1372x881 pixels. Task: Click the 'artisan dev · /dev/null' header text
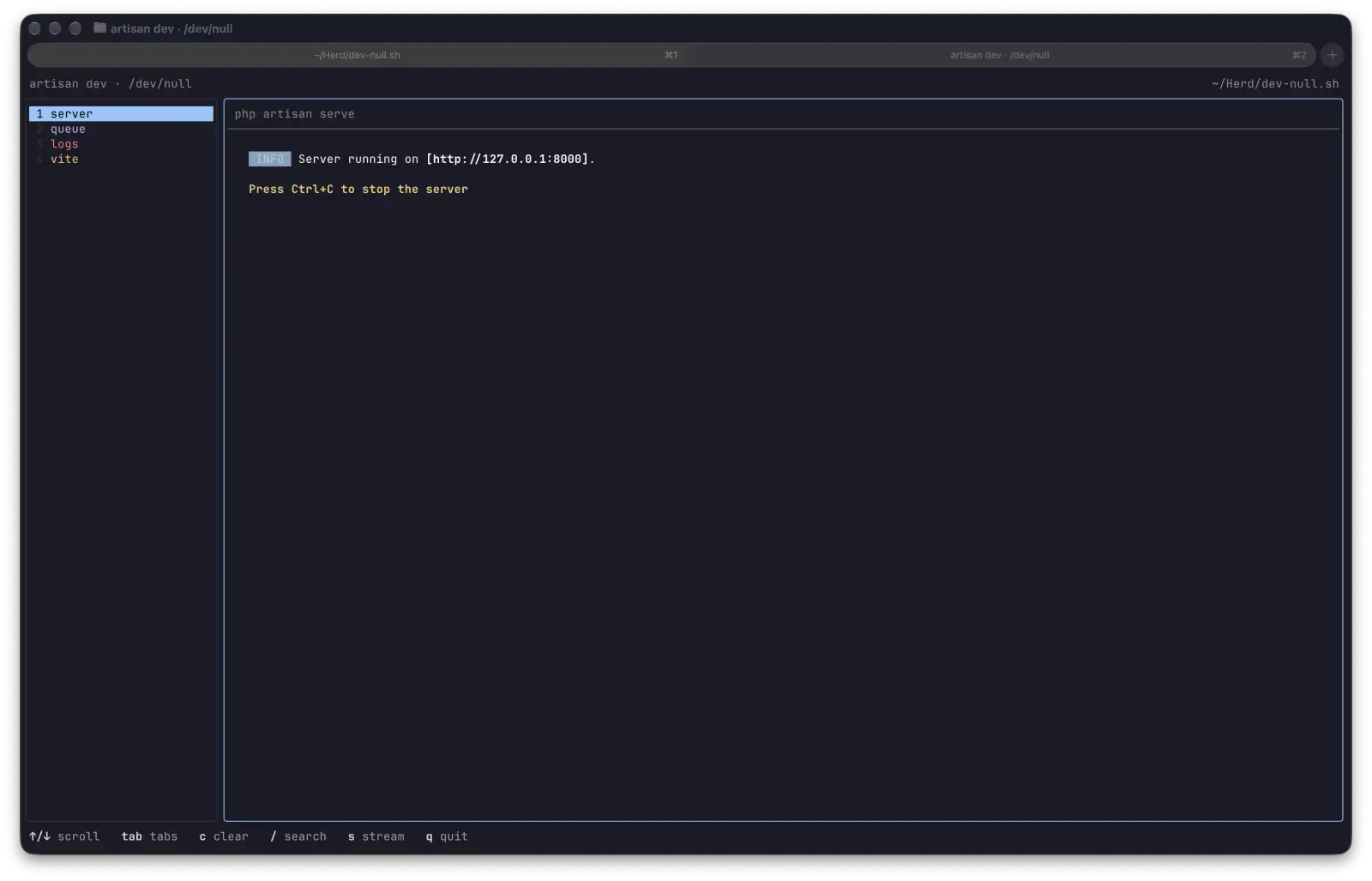(x=111, y=84)
